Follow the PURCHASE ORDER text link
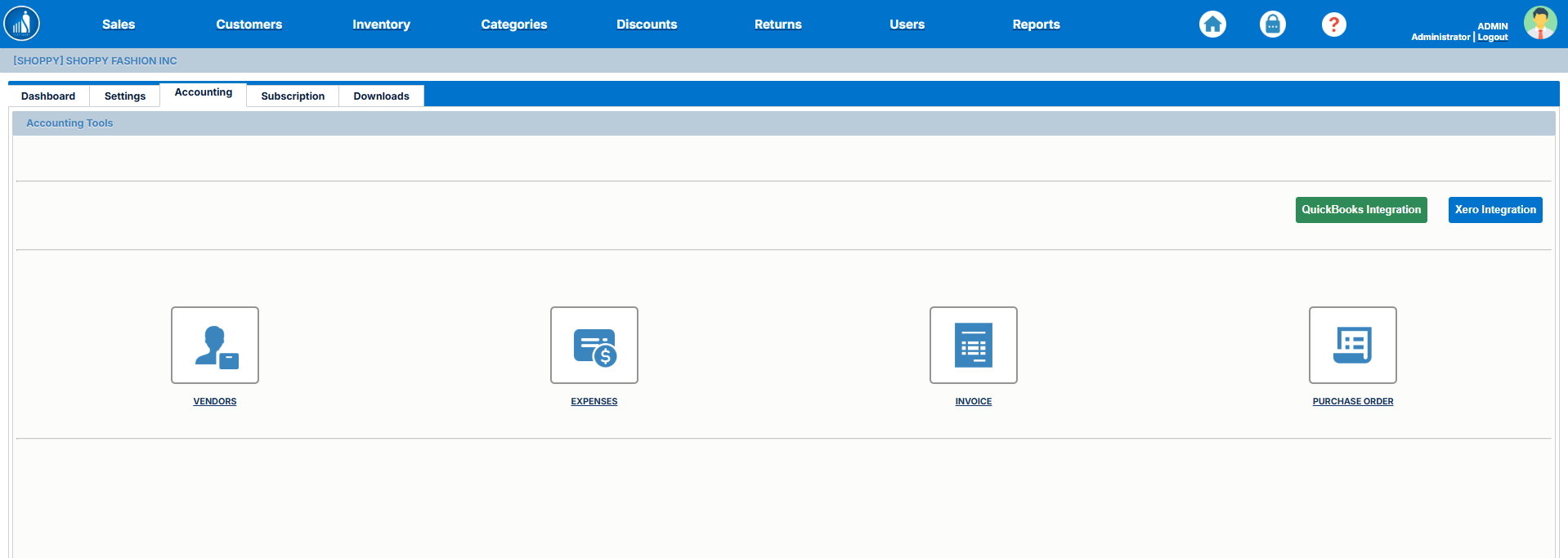The image size is (1568, 558). [1352, 401]
